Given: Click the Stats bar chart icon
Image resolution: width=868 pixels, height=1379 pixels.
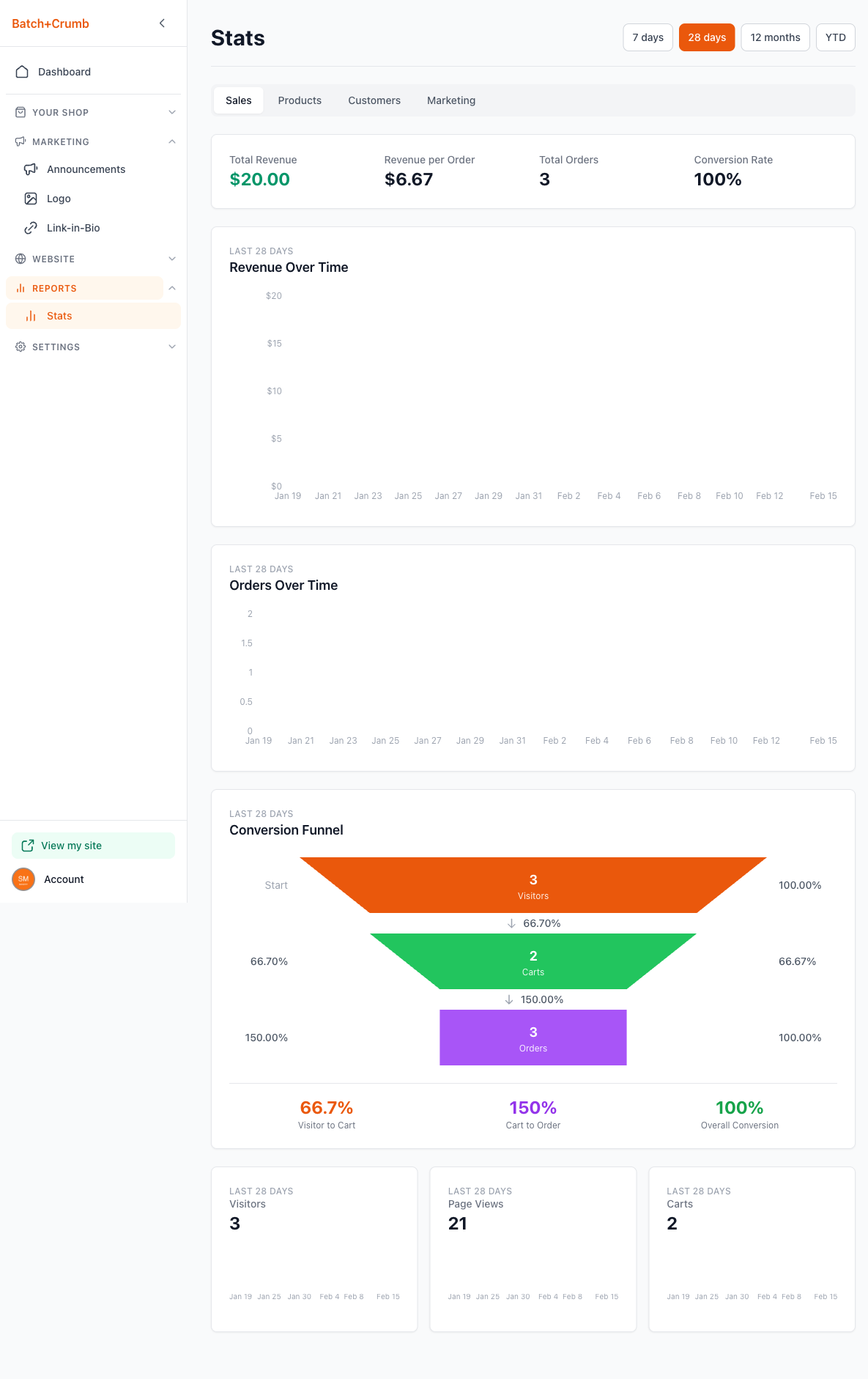Looking at the screenshot, I should point(31,316).
